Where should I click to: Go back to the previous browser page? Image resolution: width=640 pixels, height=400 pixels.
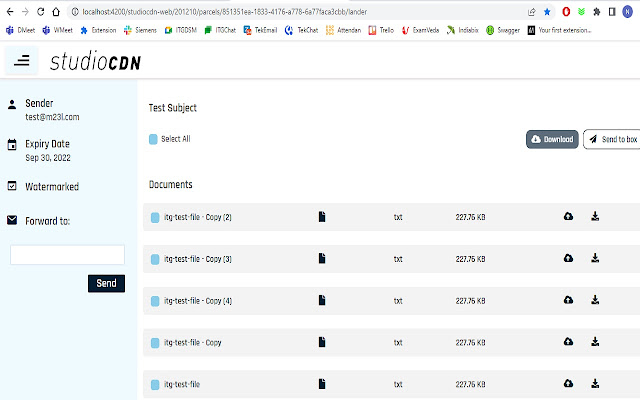click(10, 12)
